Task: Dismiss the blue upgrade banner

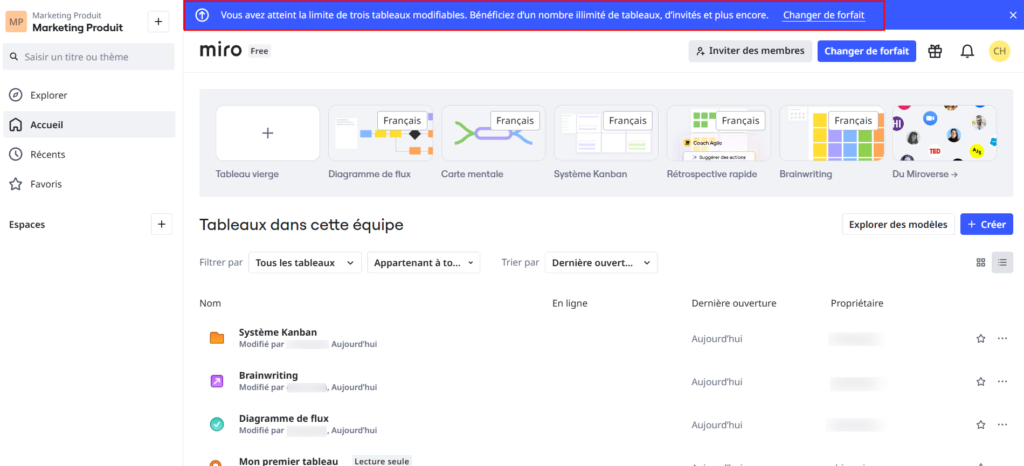Action: point(1012,15)
